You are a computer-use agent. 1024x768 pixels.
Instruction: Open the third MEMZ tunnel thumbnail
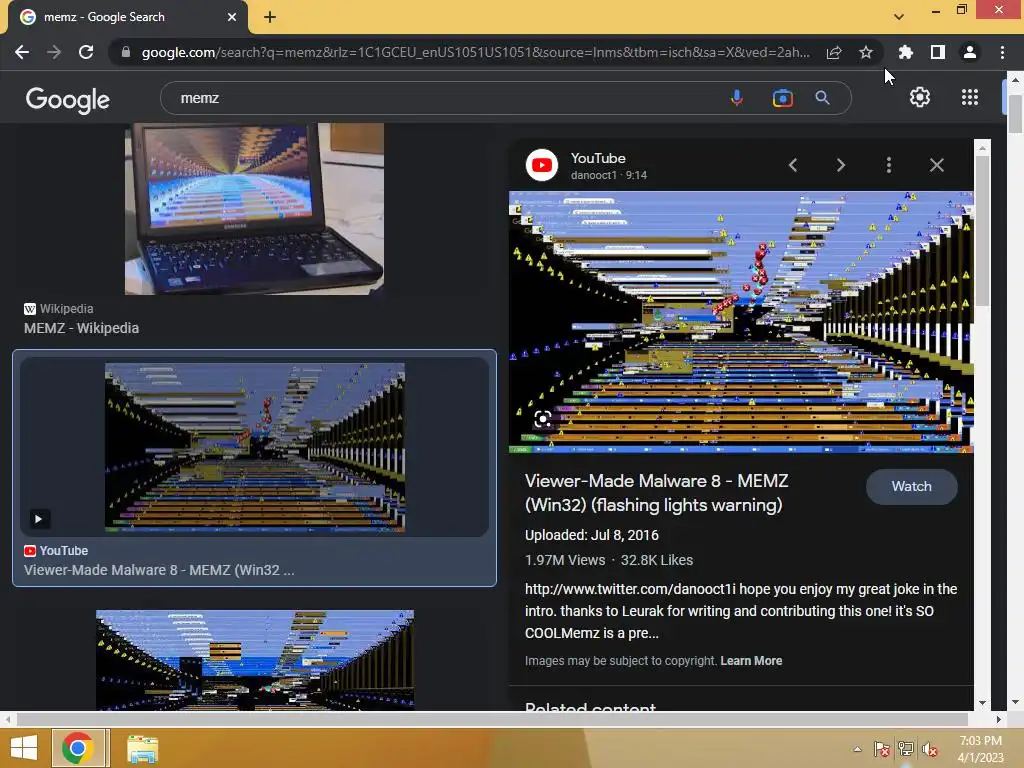tap(255, 660)
